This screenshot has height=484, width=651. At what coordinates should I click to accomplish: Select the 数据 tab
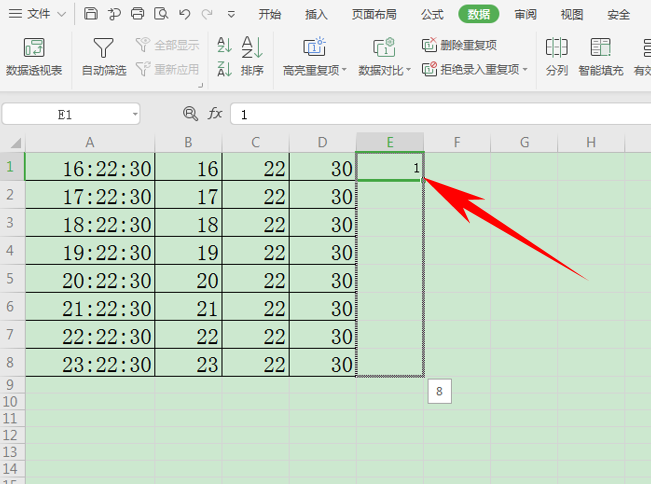[479, 15]
